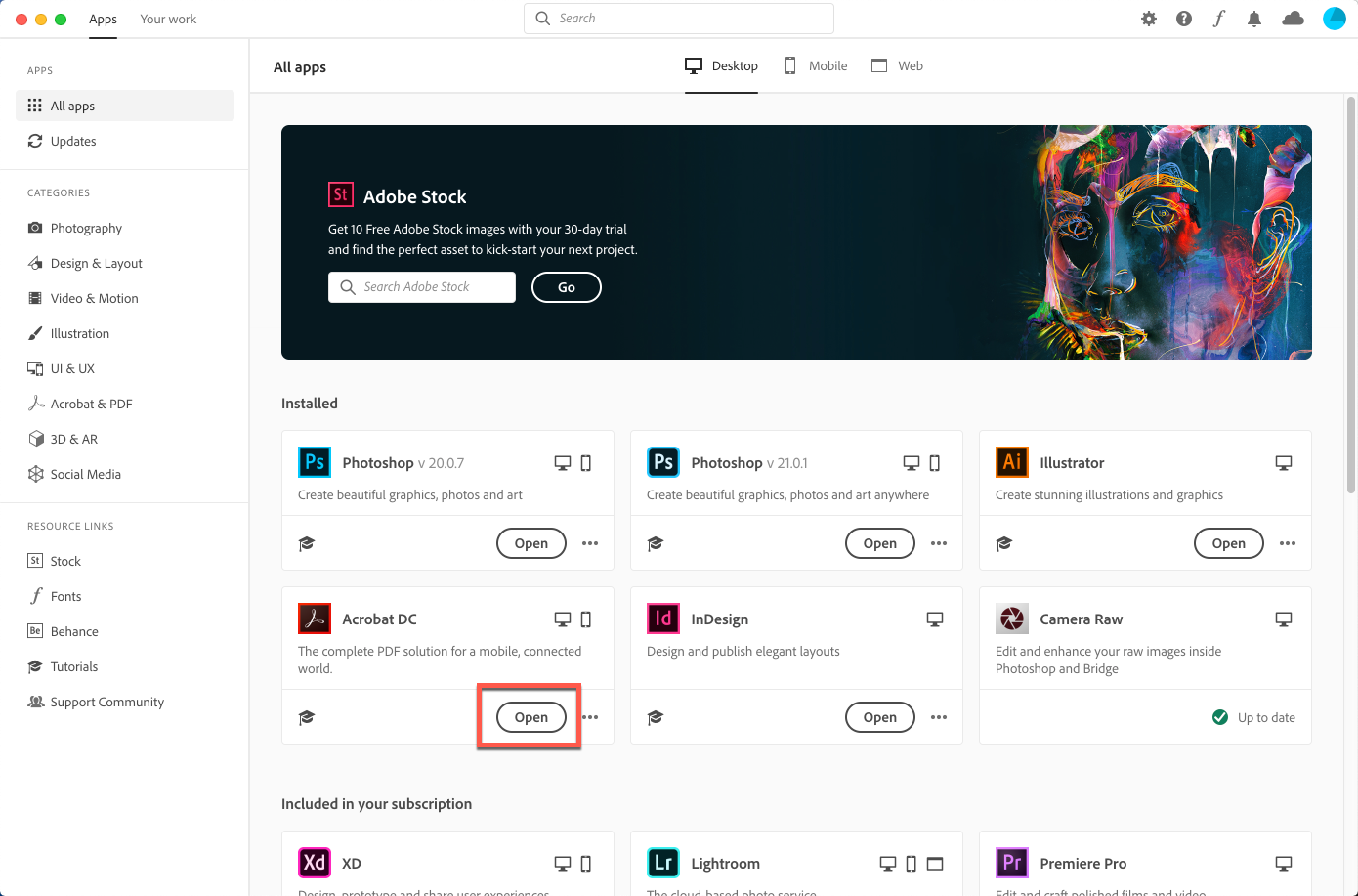
Task: Click the Adobe Stock St logo in banner
Action: [x=340, y=194]
